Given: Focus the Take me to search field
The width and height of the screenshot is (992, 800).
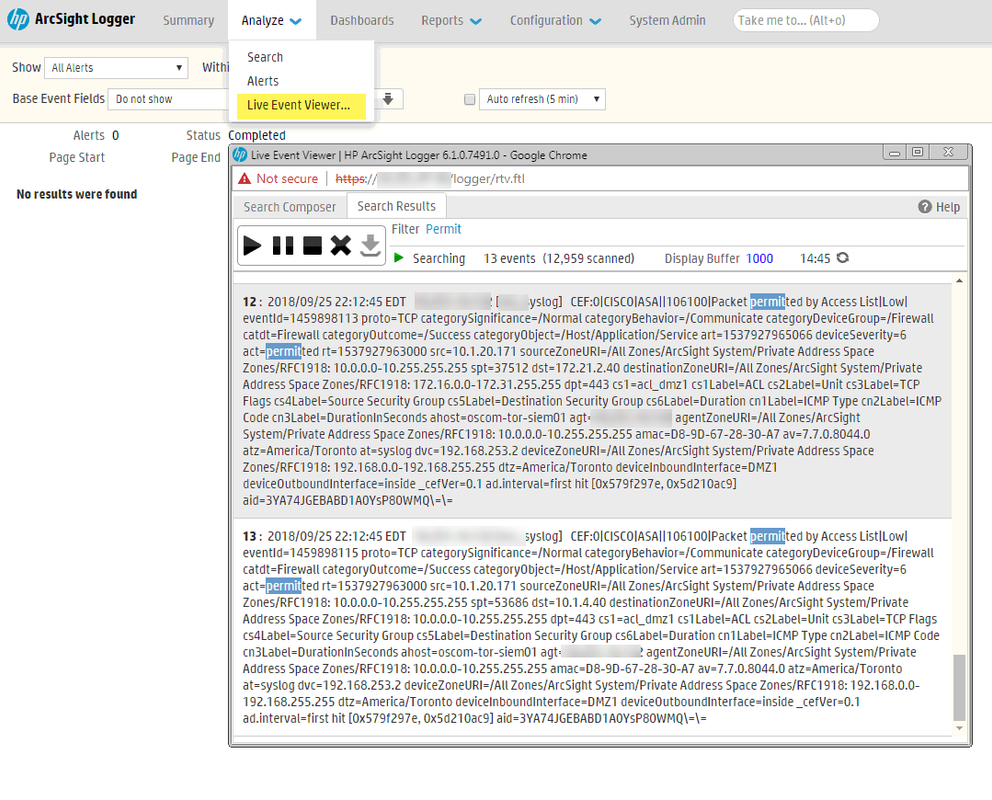Looking at the screenshot, I should [x=806, y=20].
